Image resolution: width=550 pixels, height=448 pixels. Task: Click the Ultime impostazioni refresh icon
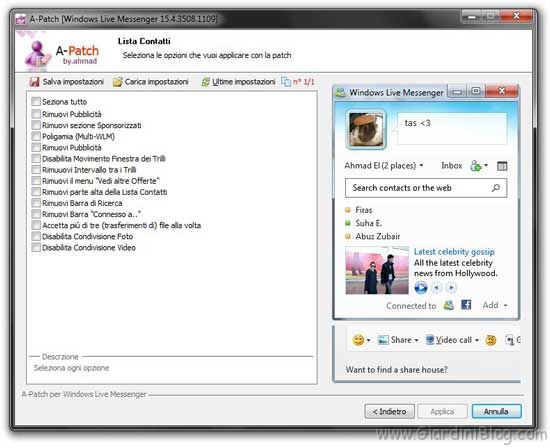point(205,82)
